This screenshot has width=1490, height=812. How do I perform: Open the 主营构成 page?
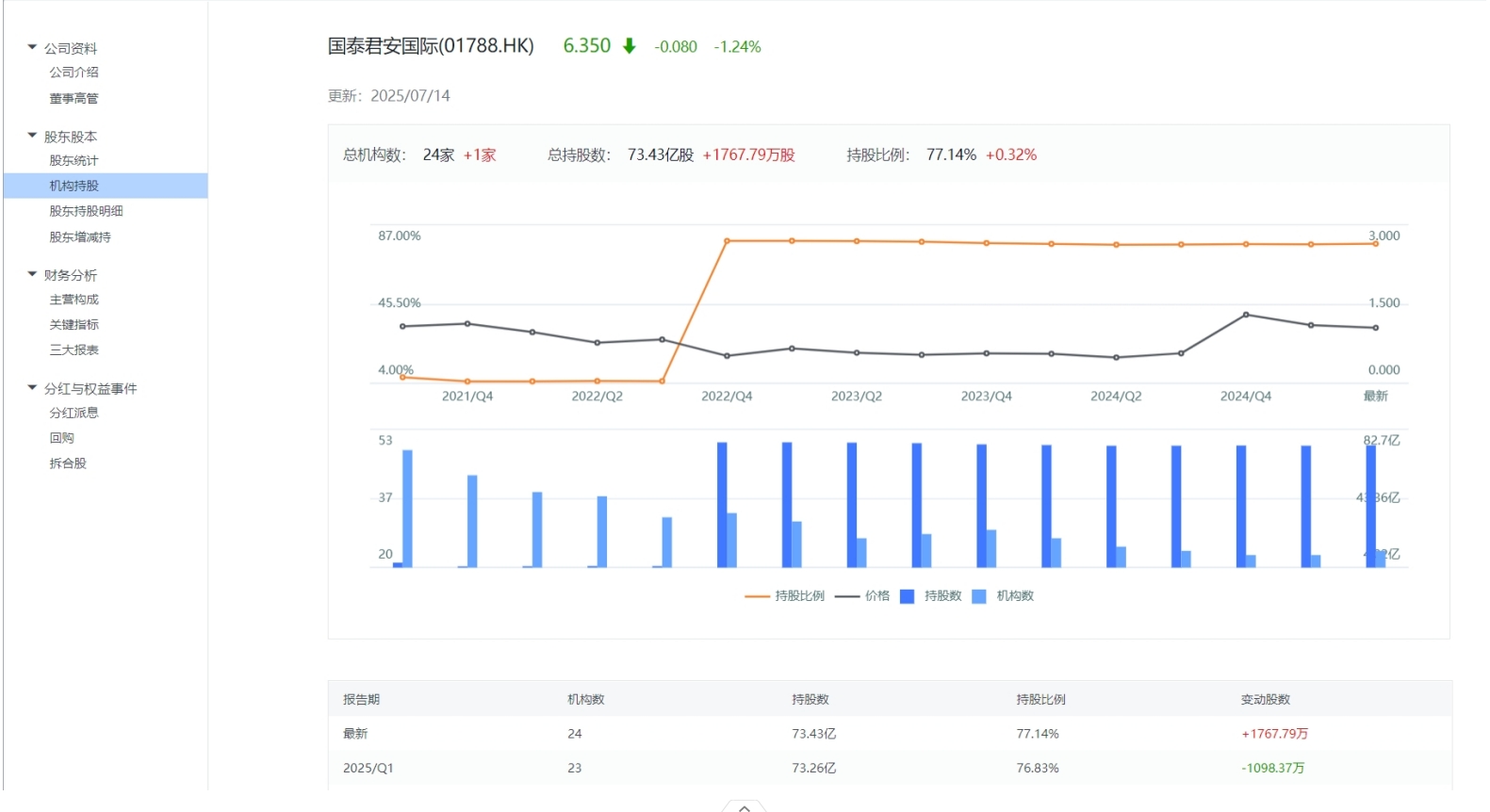coord(74,300)
